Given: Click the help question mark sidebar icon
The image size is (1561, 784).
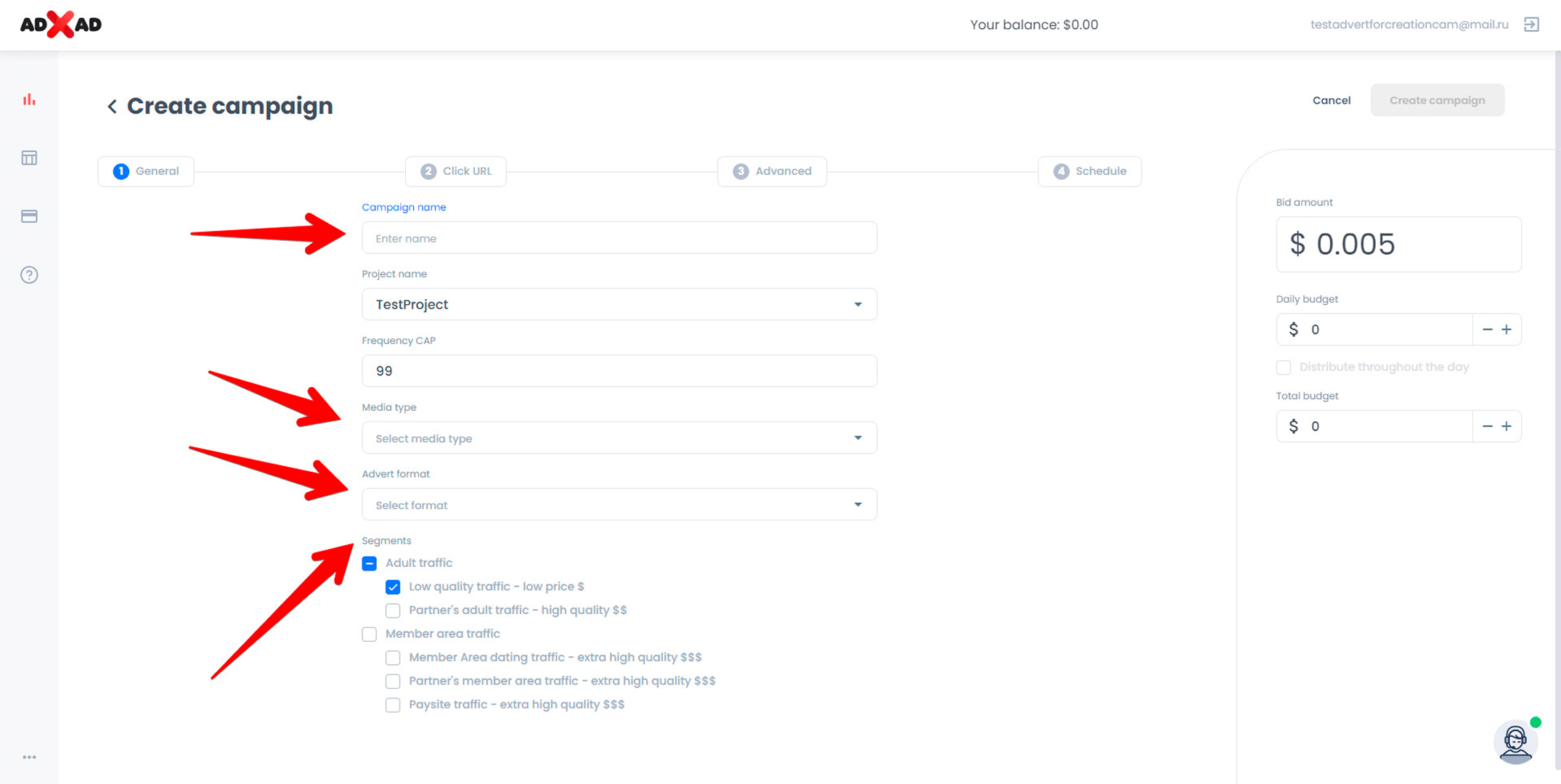Looking at the screenshot, I should click(29, 275).
